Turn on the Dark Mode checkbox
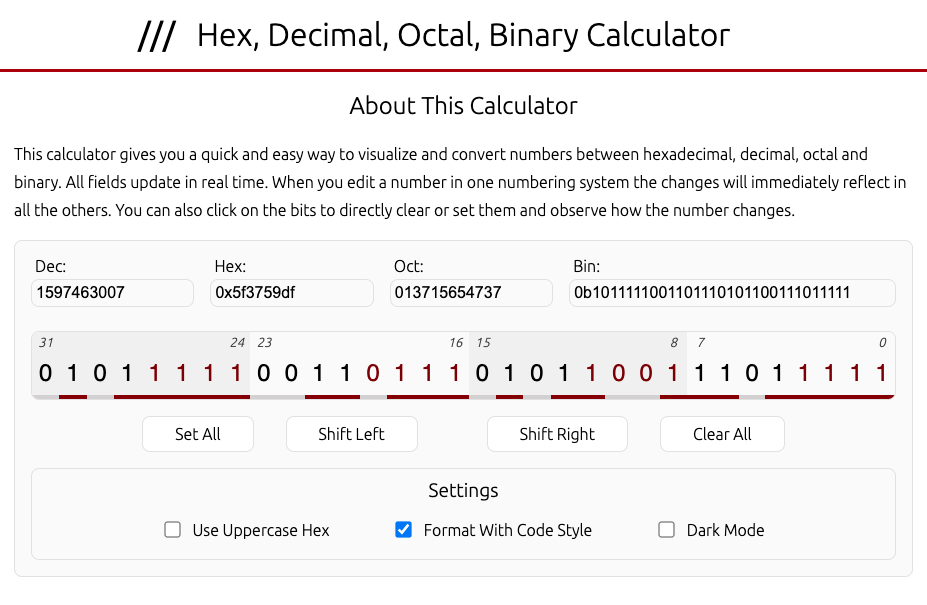The image size is (927, 605). (x=667, y=530)
